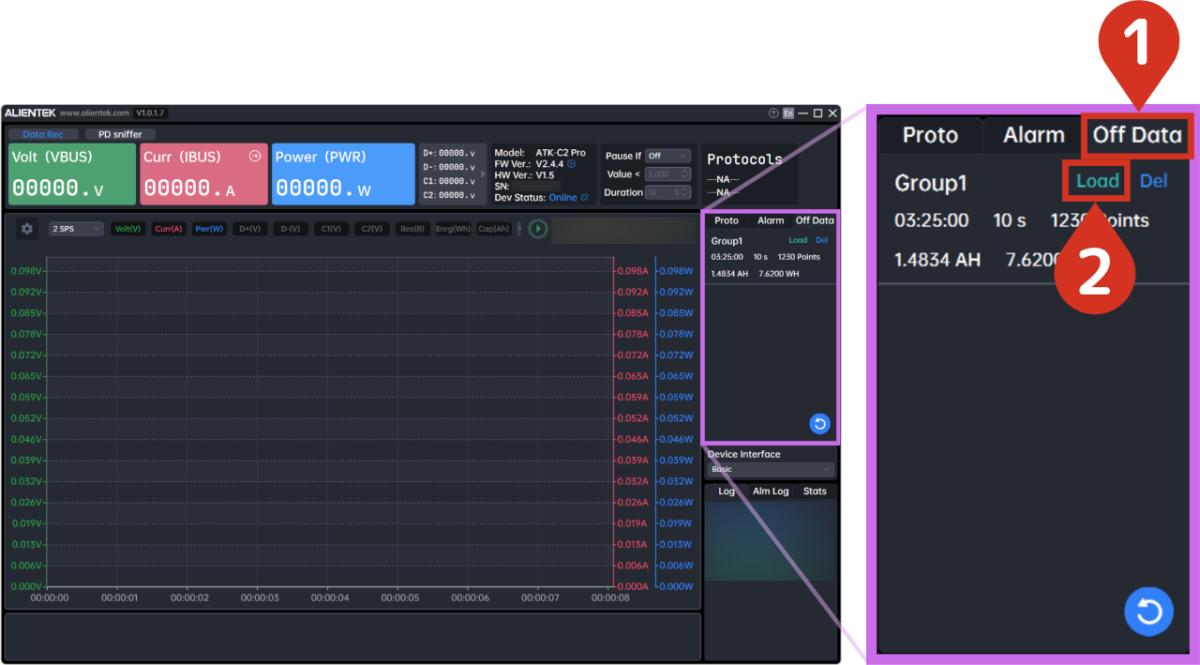Toggle the Curr(A) channel
The image size is (1200, 665).
pos(168,229)
